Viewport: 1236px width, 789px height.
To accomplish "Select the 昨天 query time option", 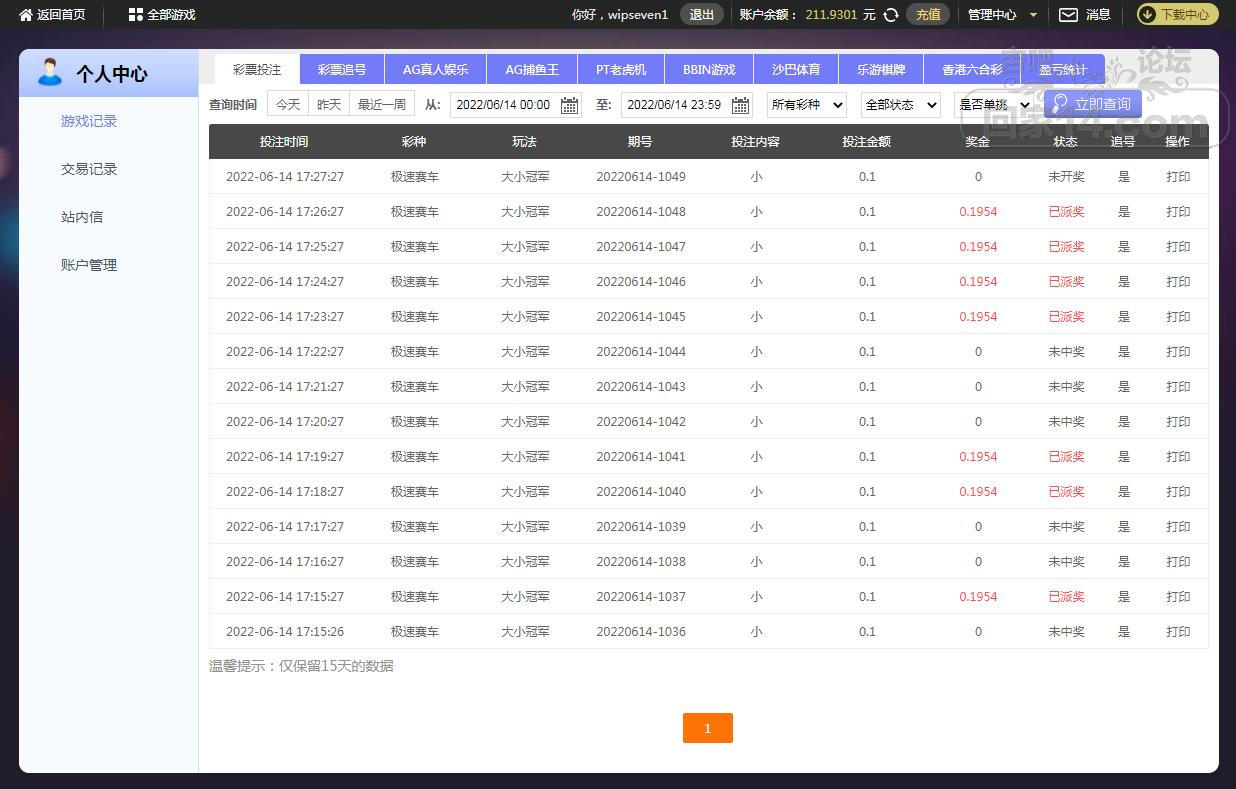I will pyautogui.click(x=329, y=104).
